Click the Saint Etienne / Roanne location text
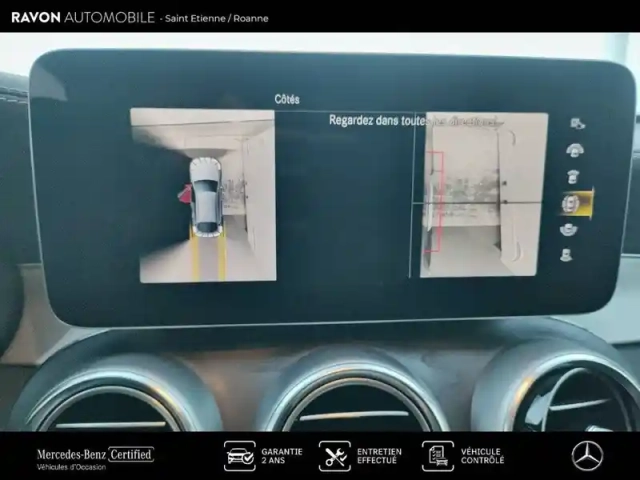Viewport: 640px width, 480px height. [217, 18]
